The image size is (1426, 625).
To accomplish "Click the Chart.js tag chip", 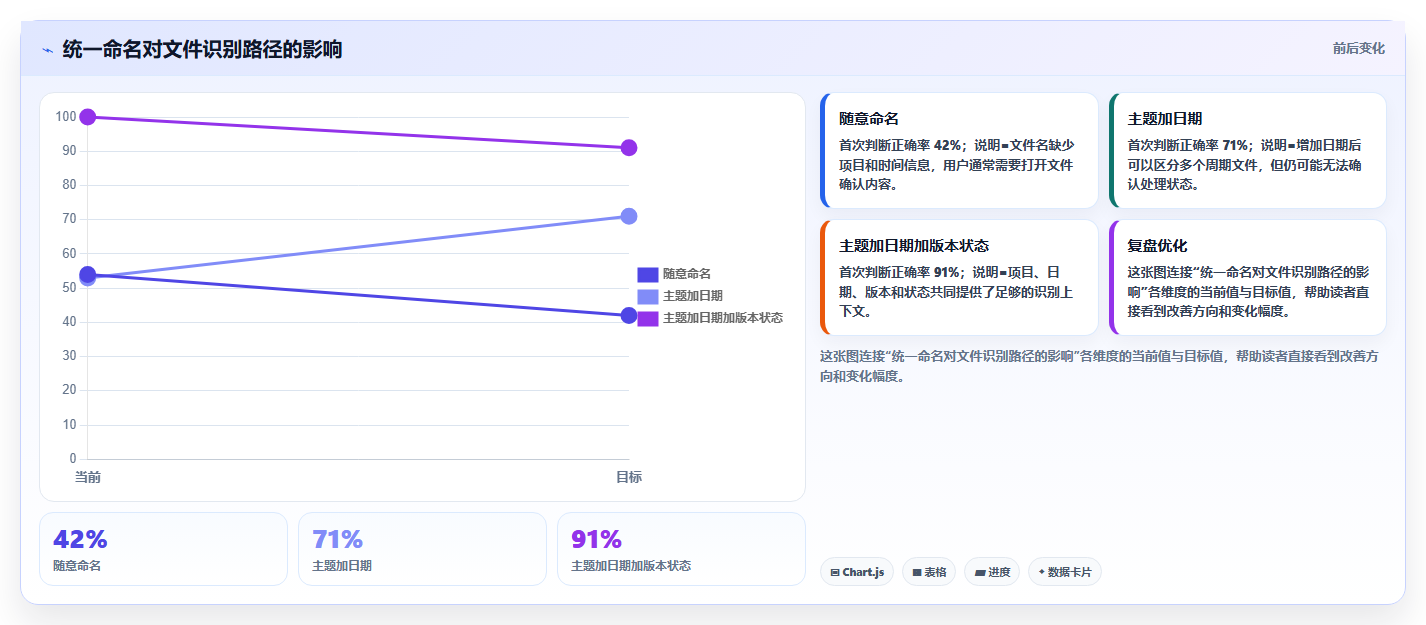I will 857,572.
